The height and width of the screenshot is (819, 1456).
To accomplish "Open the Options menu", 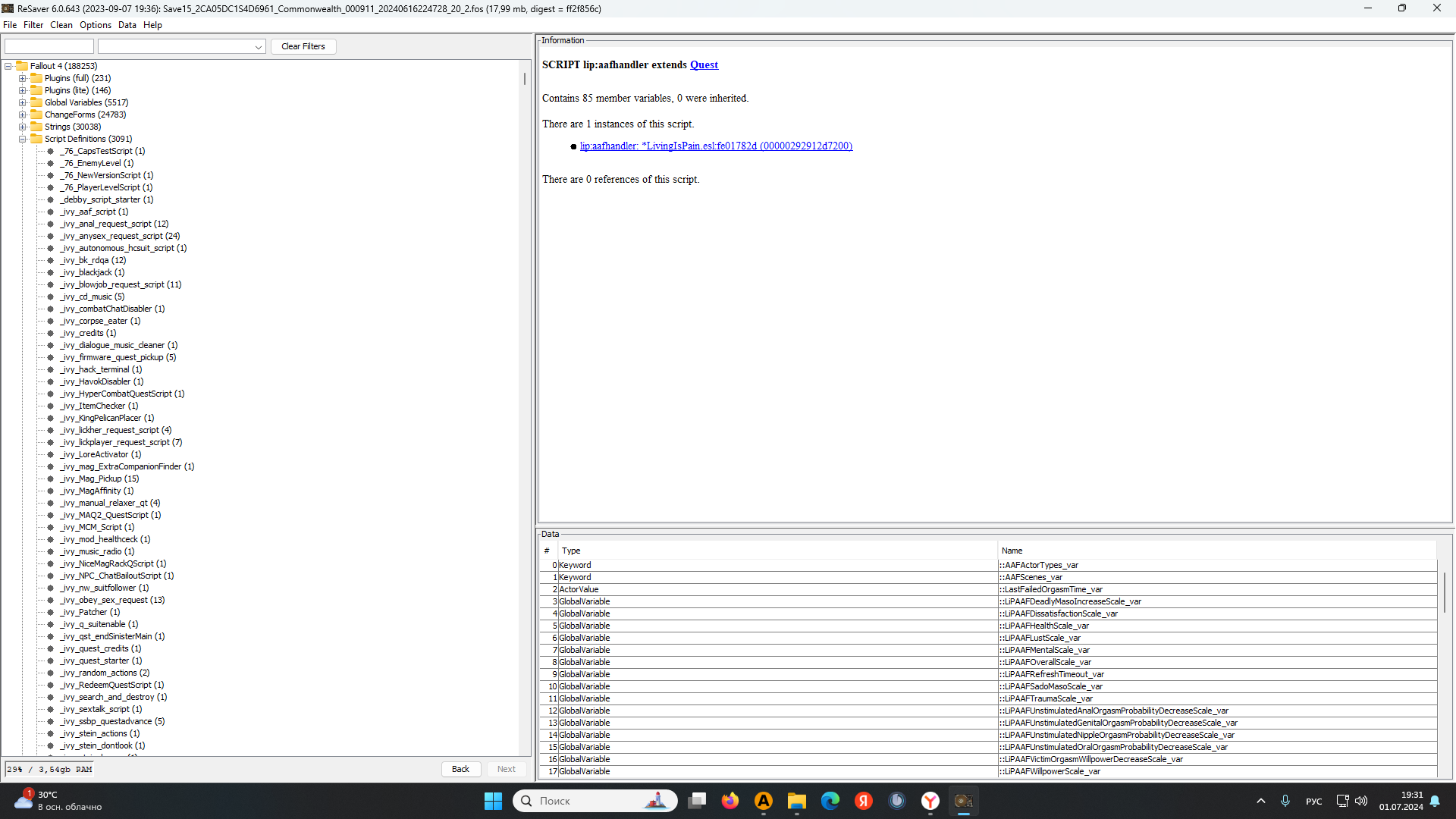I will [96, 25].
